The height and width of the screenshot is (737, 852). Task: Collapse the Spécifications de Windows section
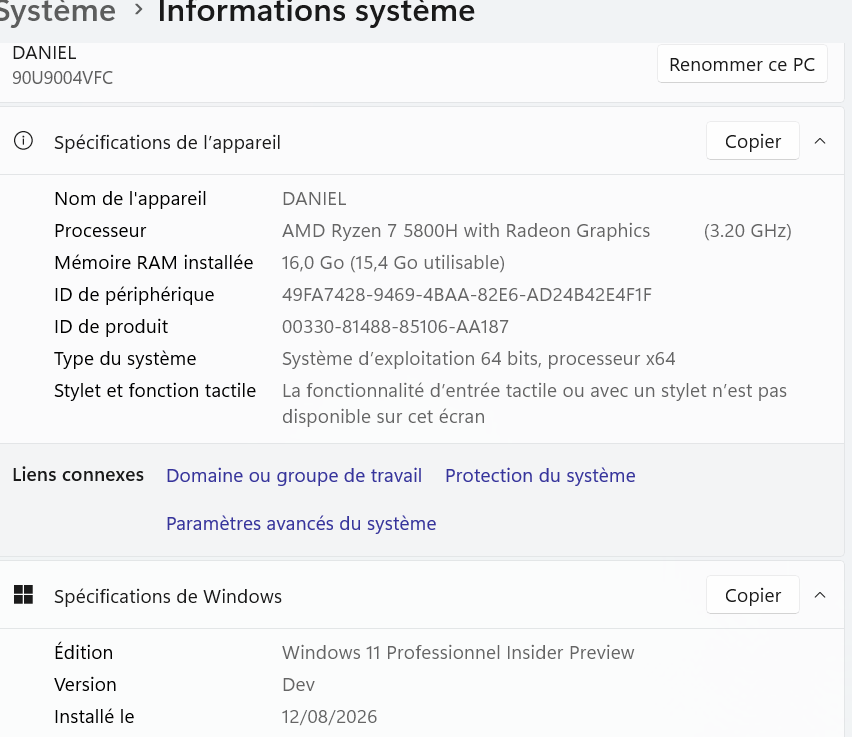click(x=820, y=595)
